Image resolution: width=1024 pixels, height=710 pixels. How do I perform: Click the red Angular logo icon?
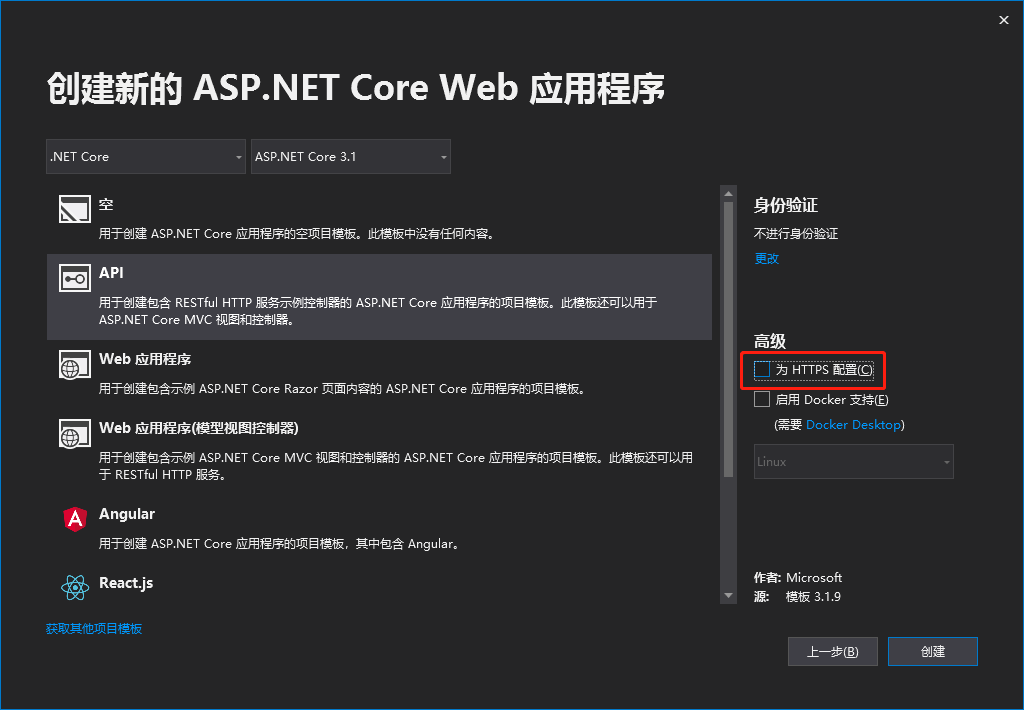[x=75, y=519]
